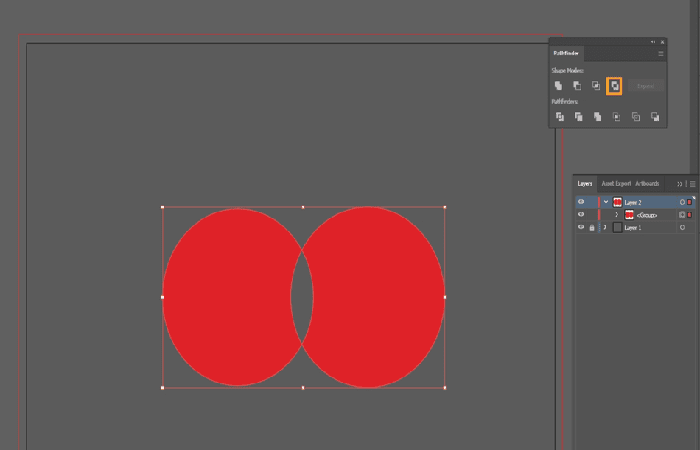
Task: Close the Pathfinder floating panel
Action: coord(662,42)
